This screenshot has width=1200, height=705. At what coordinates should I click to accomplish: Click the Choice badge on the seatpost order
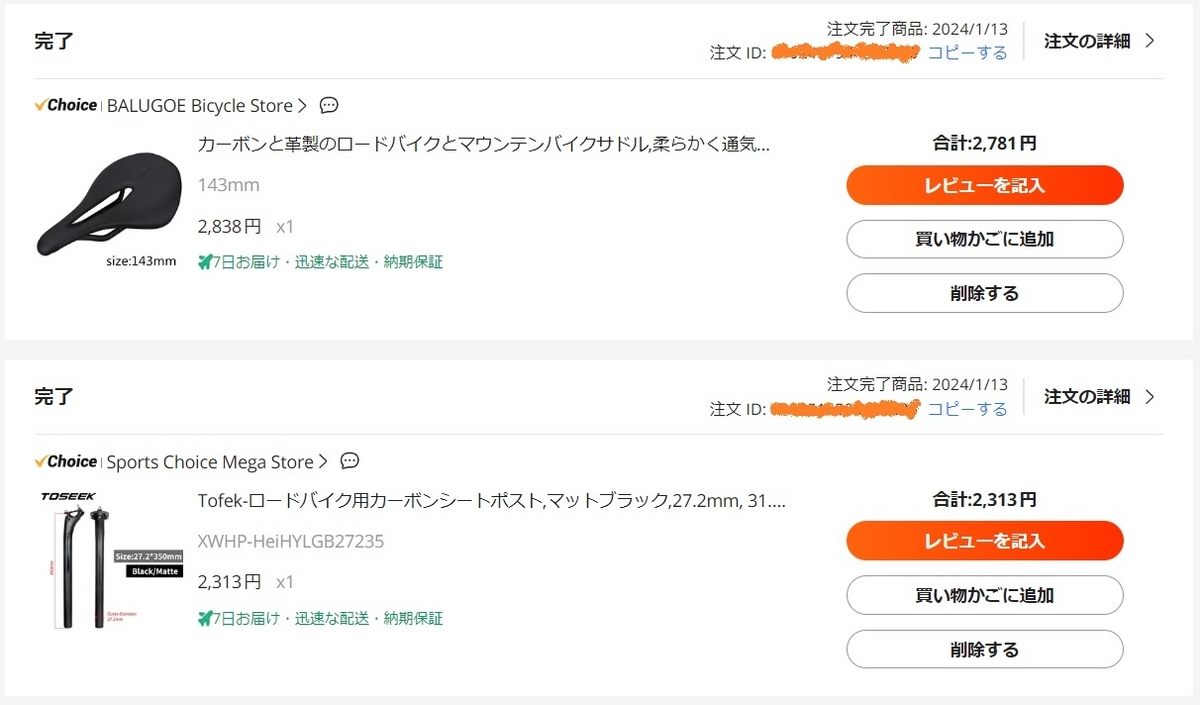(x=64, y=462)
